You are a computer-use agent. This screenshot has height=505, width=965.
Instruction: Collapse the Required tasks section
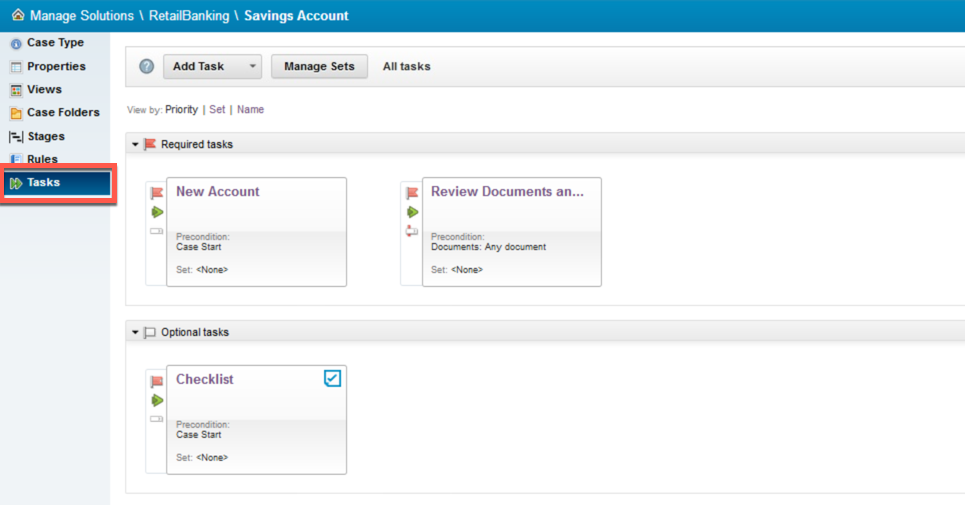click(x=135, y=145)
